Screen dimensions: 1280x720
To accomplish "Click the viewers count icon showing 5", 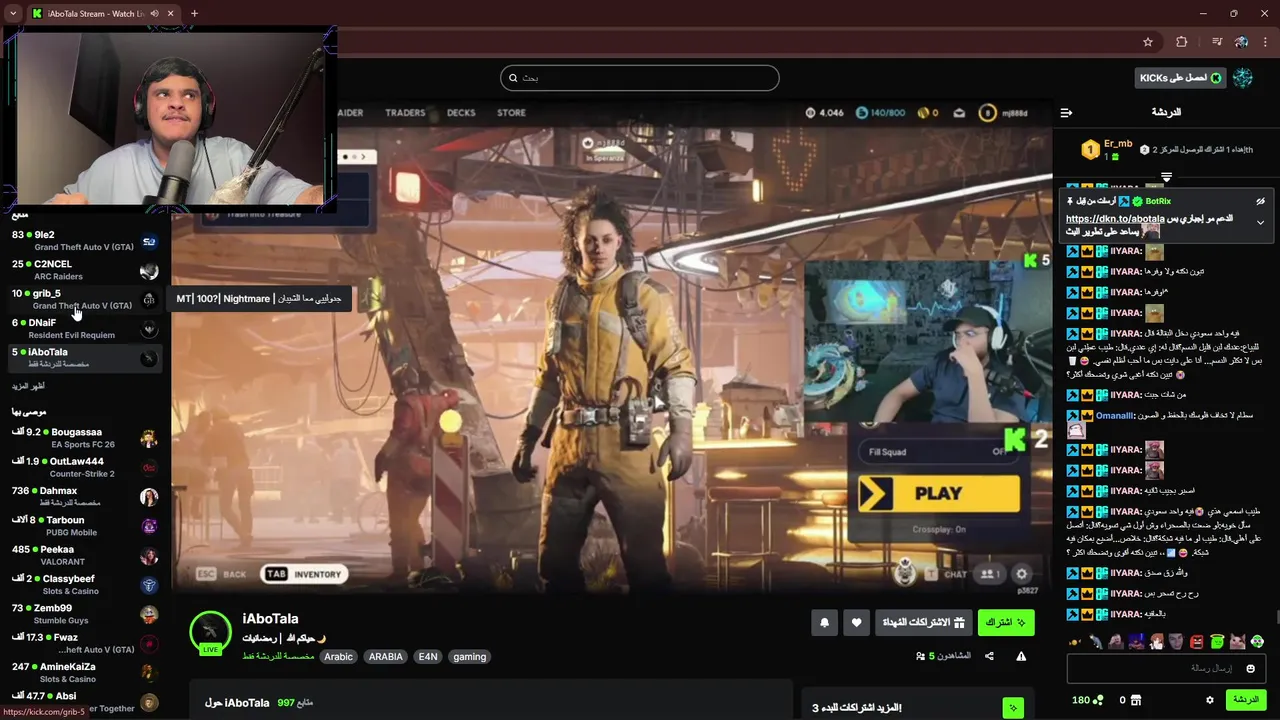I will (920, 656).
